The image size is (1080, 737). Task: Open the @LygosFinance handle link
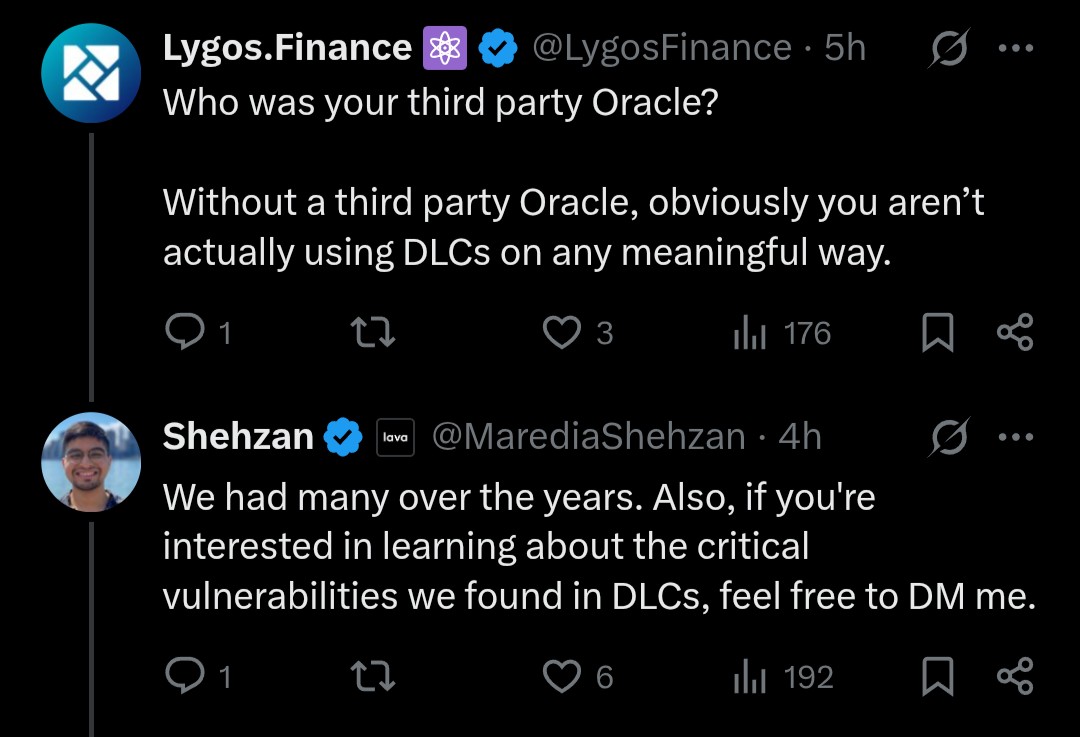(x=662, y=48)
